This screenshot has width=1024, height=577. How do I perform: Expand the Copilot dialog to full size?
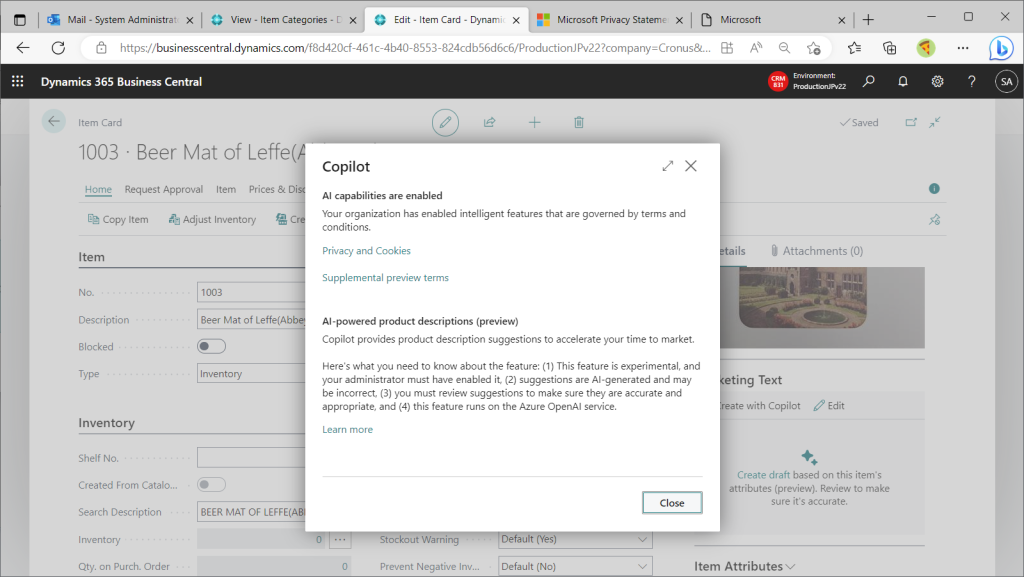pyautogui.click(x=667, y=166)
